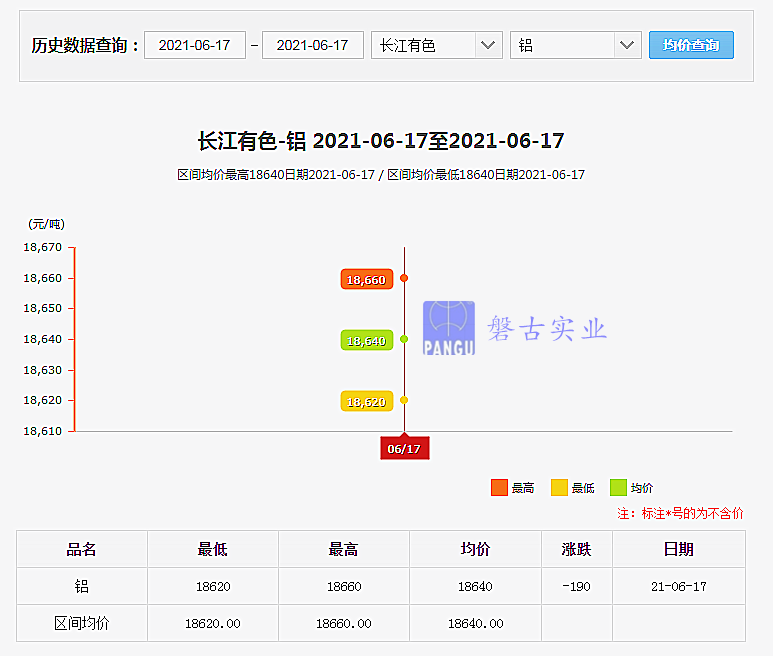Click the (元/吨) unit label

(46, 224)
